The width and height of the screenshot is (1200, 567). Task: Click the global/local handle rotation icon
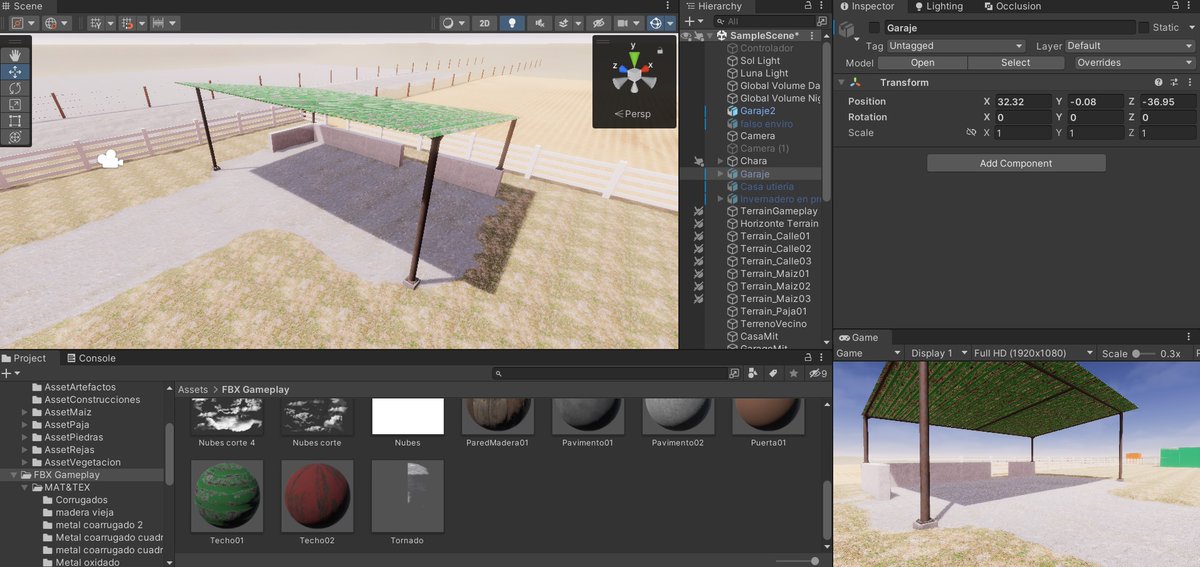pyautogui.click(x=51, y=23)
